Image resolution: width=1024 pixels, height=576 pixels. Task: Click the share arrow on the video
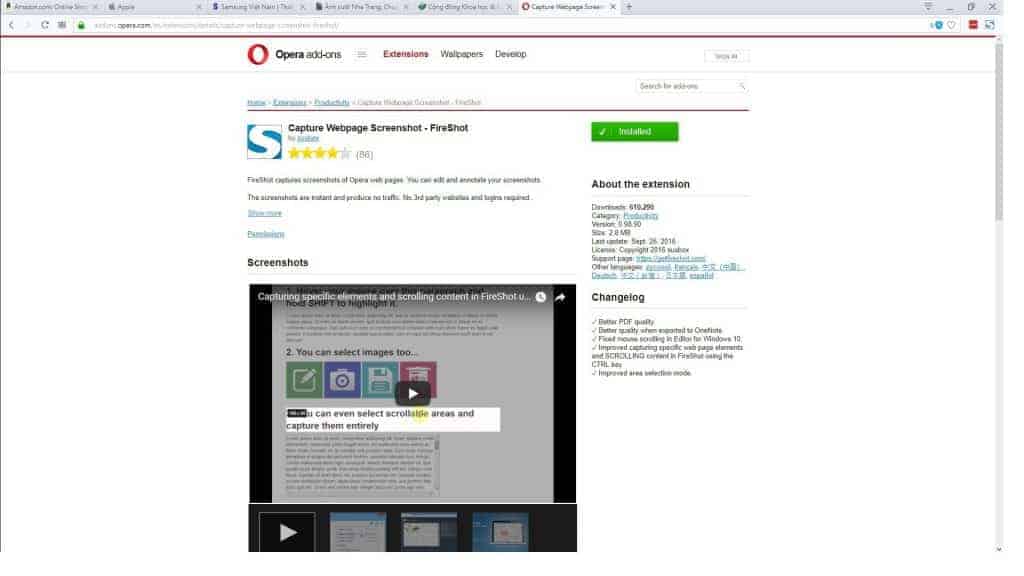pyautogui.click(x=560, y=297)
